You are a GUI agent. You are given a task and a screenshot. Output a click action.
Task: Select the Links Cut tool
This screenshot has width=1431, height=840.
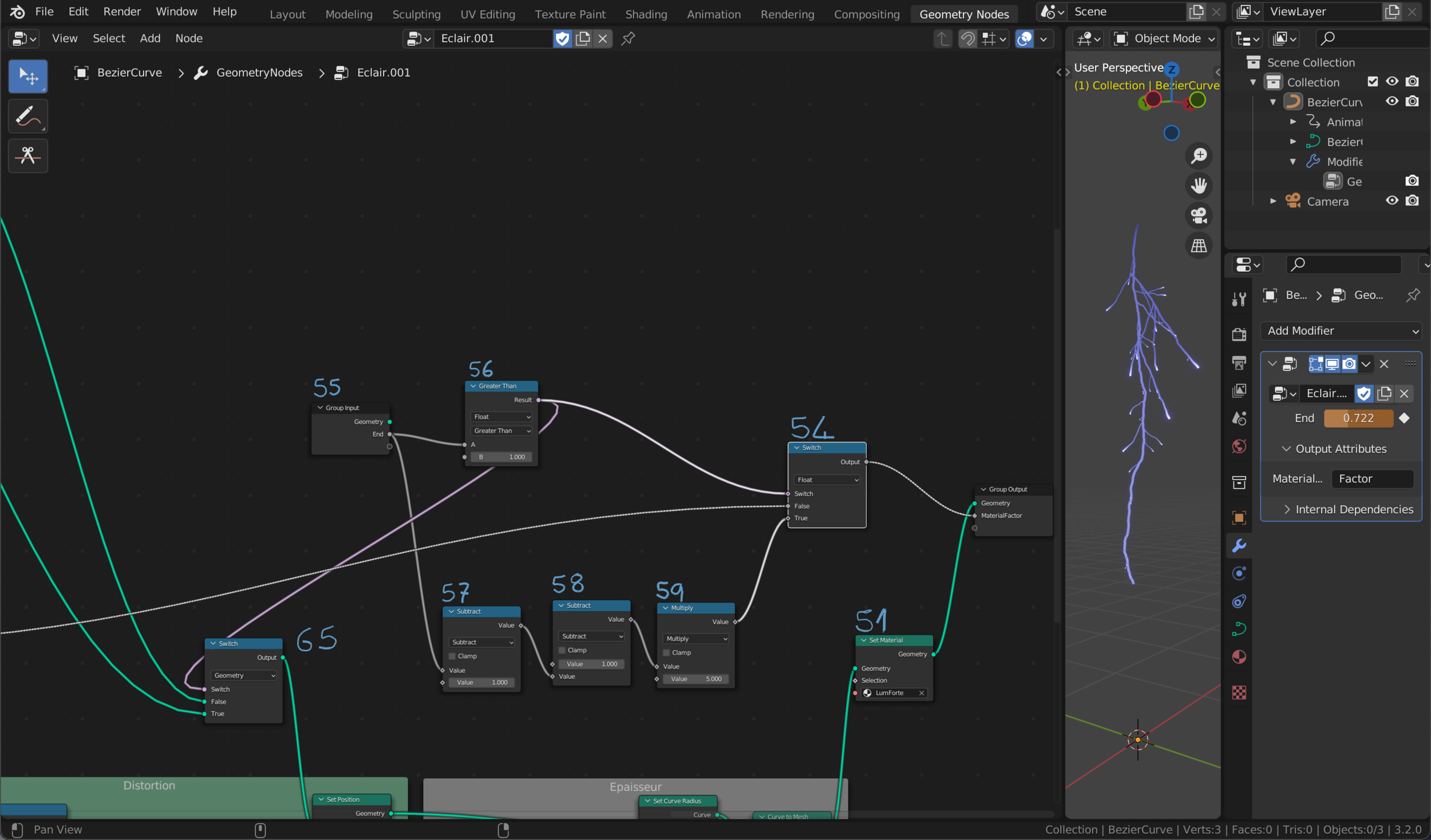[27, 155]
